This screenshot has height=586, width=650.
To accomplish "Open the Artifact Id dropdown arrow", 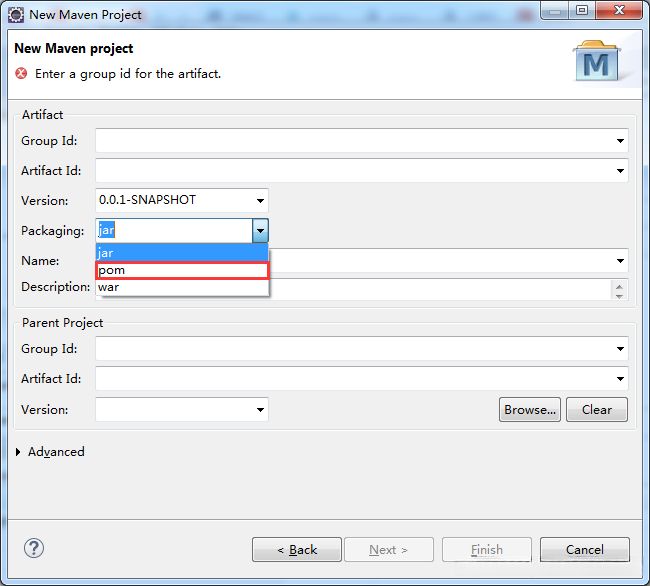I will [620, 171].
